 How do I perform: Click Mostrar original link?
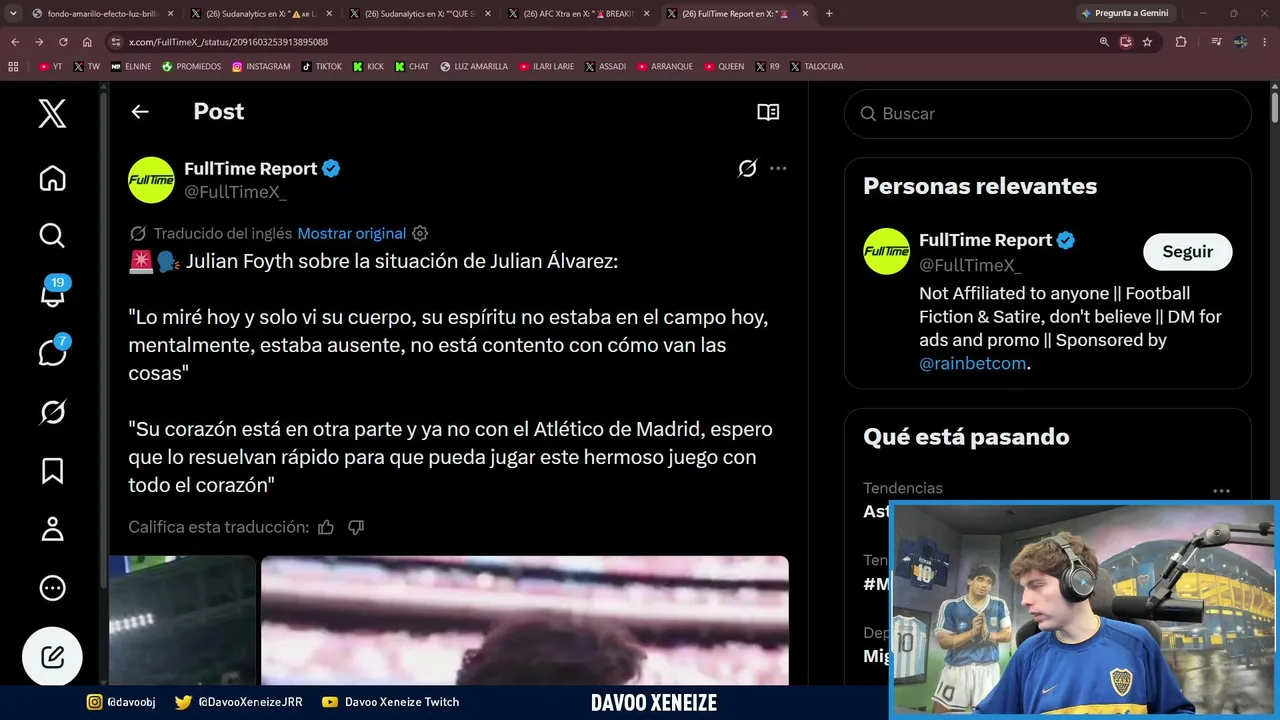[x=351, y=233]
